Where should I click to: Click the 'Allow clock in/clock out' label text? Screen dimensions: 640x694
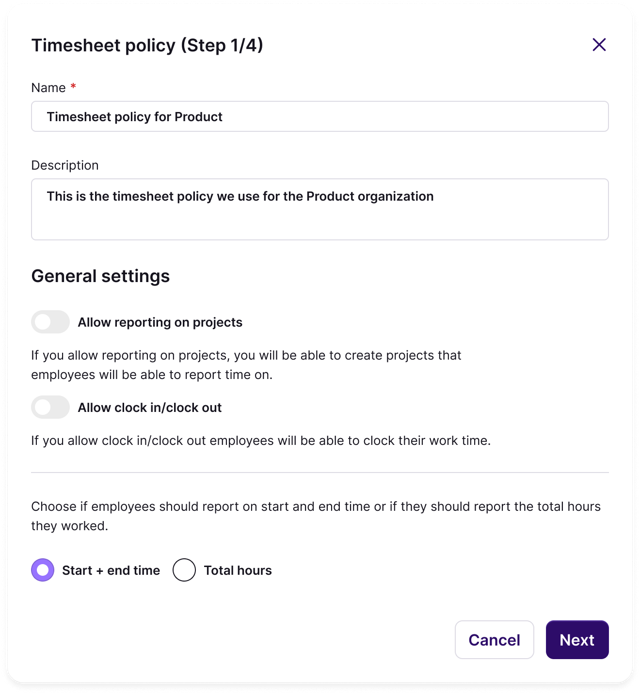tap(150, 407)
